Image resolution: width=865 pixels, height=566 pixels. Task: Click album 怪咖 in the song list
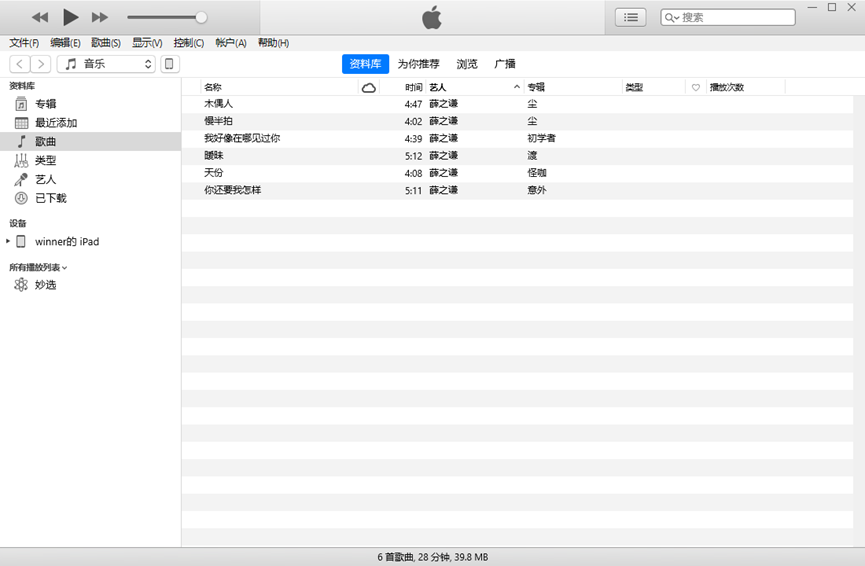point(537,173)
